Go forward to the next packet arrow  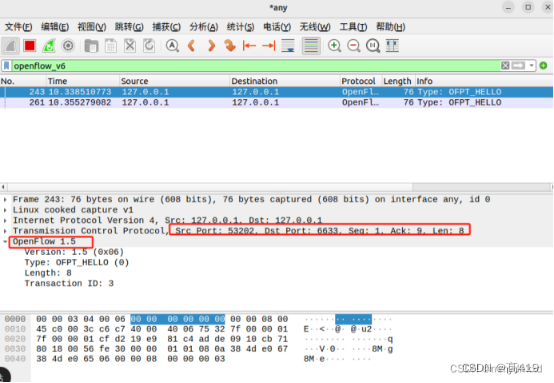point(211,46)
